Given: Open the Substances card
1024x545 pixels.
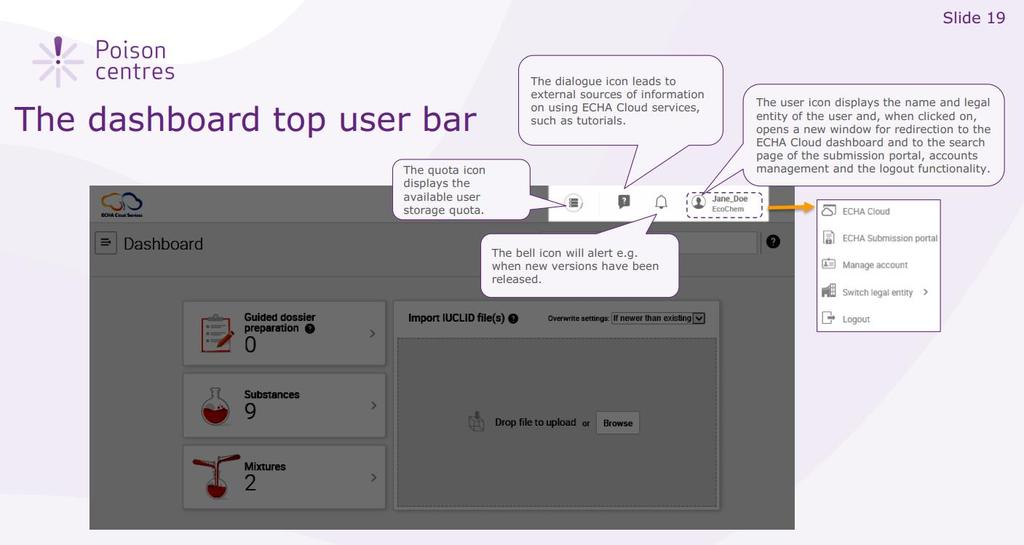Looking at the screenshot, I should tap(284, 405).
